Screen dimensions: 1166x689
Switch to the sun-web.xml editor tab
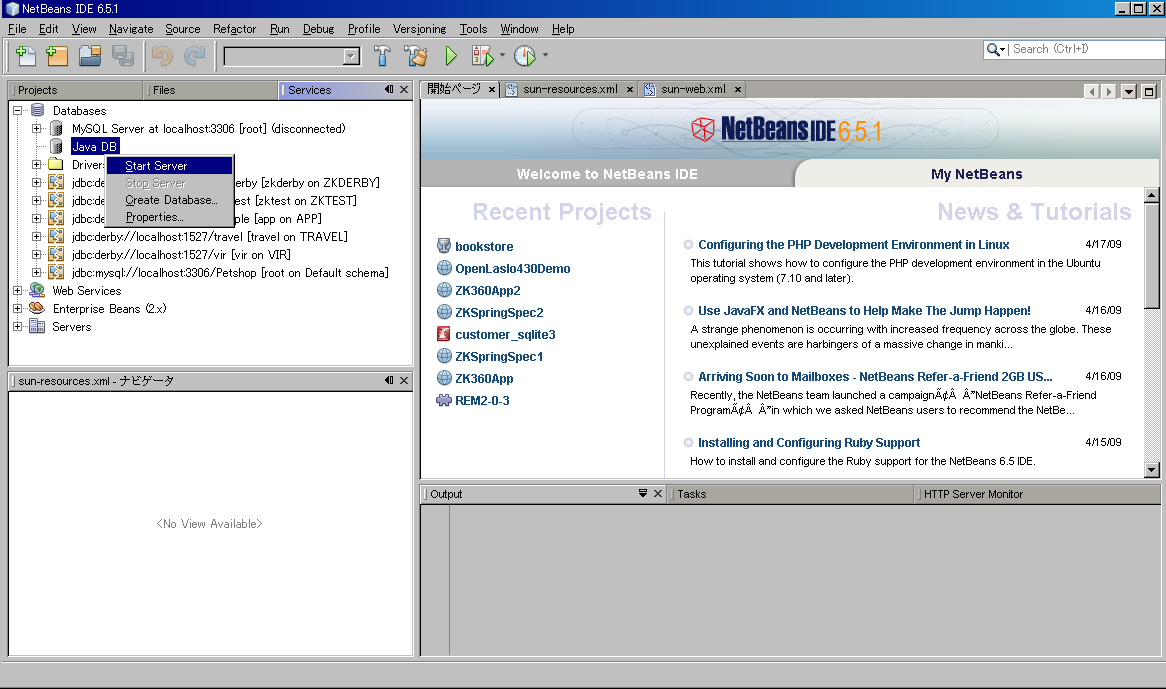tap(692, 89)
